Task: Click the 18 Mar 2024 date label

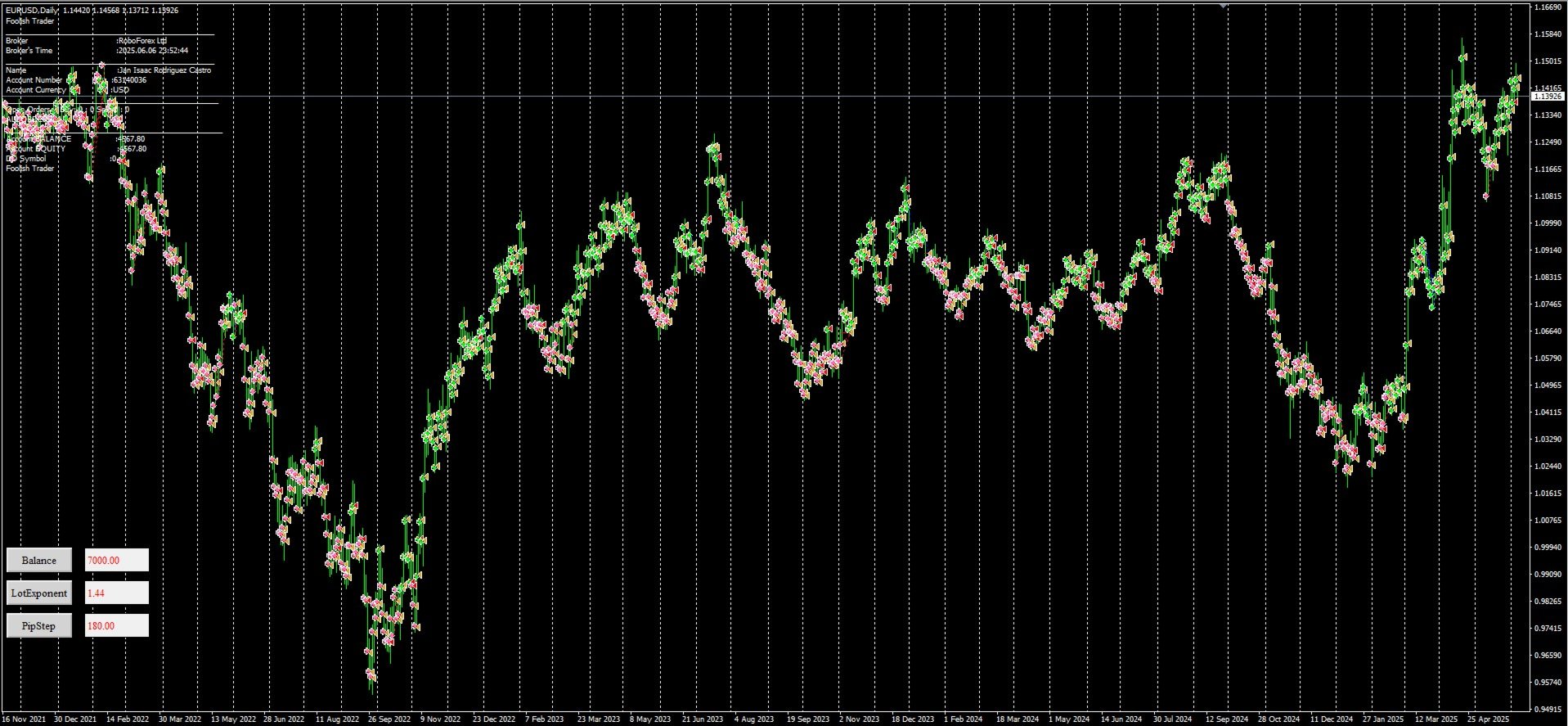Action: (x=1018, y=719)
